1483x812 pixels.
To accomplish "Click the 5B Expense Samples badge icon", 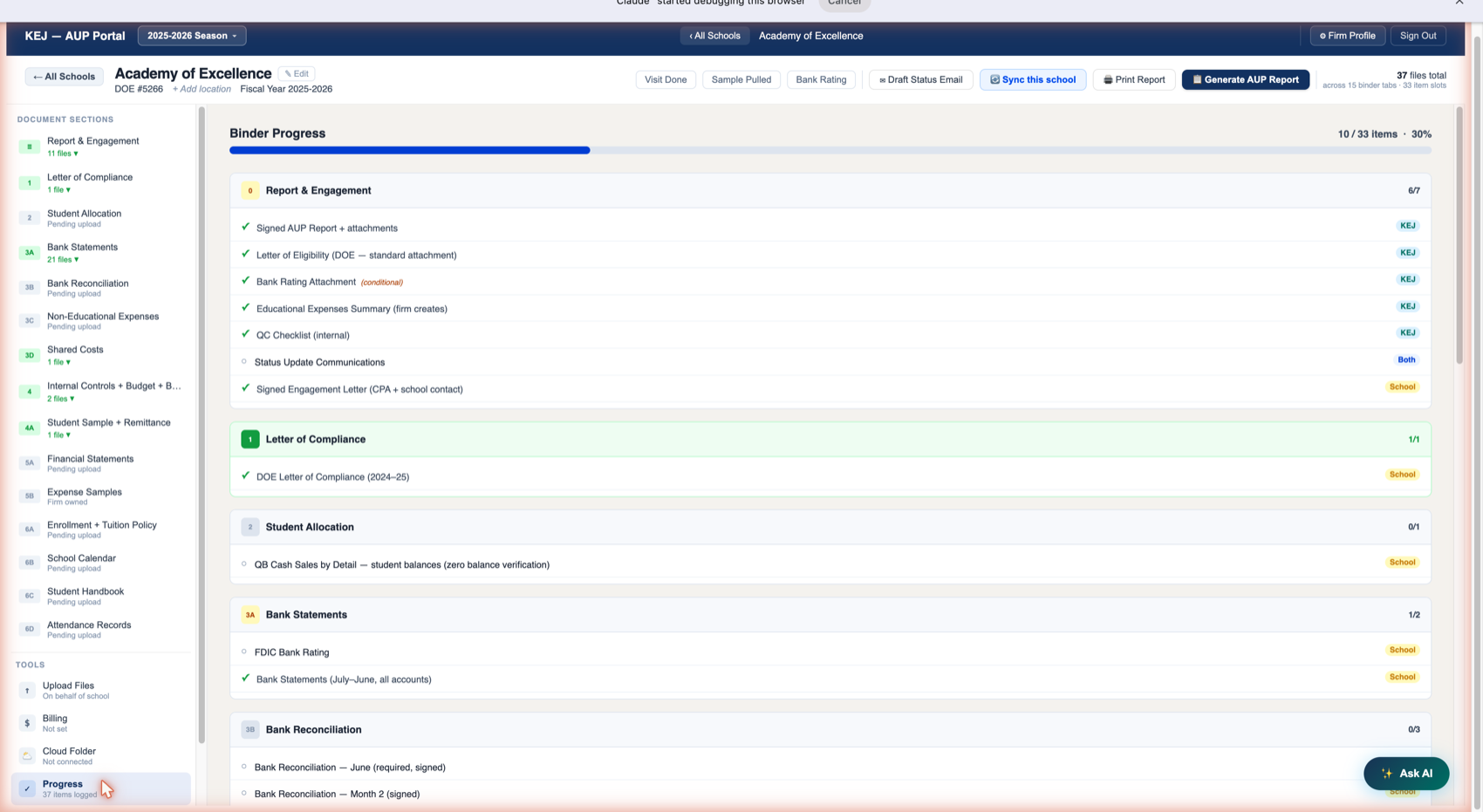I will point(29,496).
